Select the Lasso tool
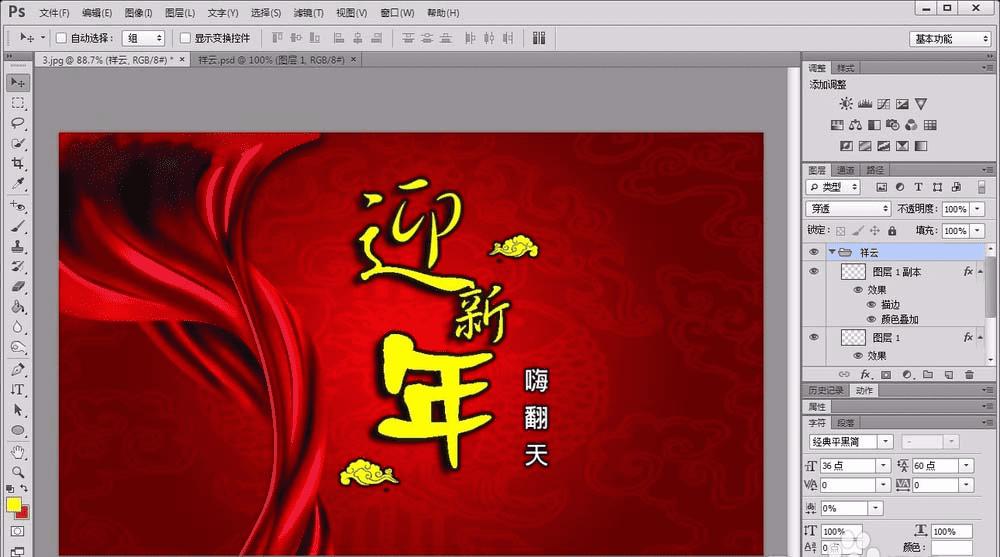The width and height of the screenshot is (1000, 557). click(x=18, y=123)
